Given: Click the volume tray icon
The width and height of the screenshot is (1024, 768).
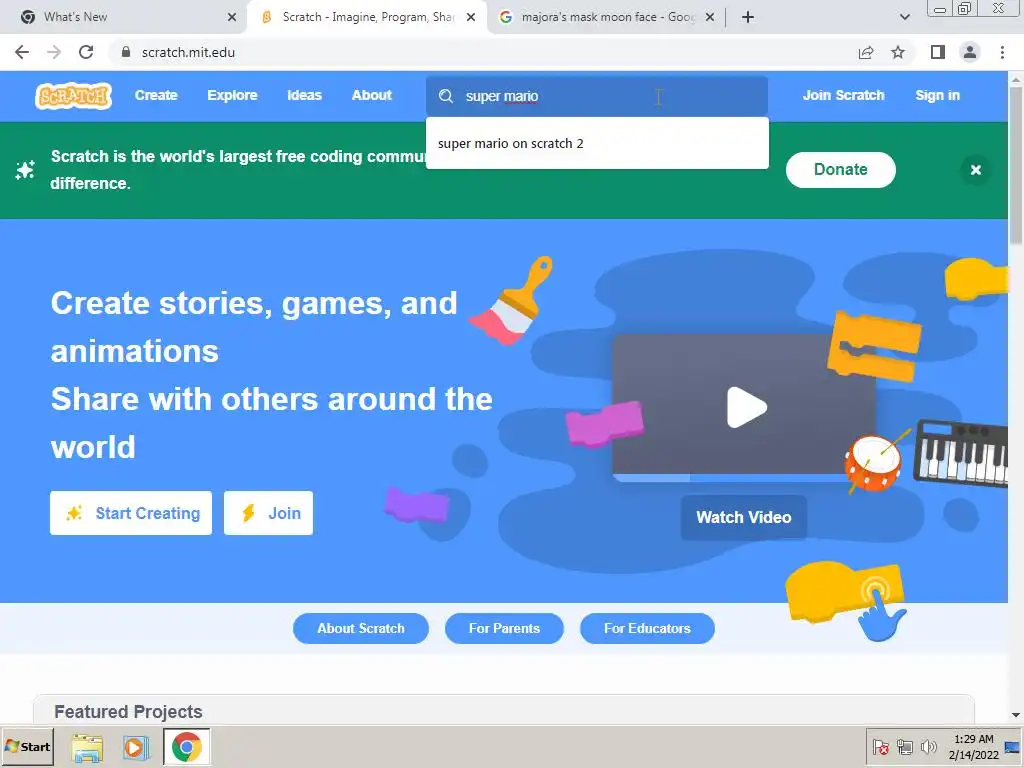Looking at the screenshot, I should pyautogui.click(x=927, y=746).
